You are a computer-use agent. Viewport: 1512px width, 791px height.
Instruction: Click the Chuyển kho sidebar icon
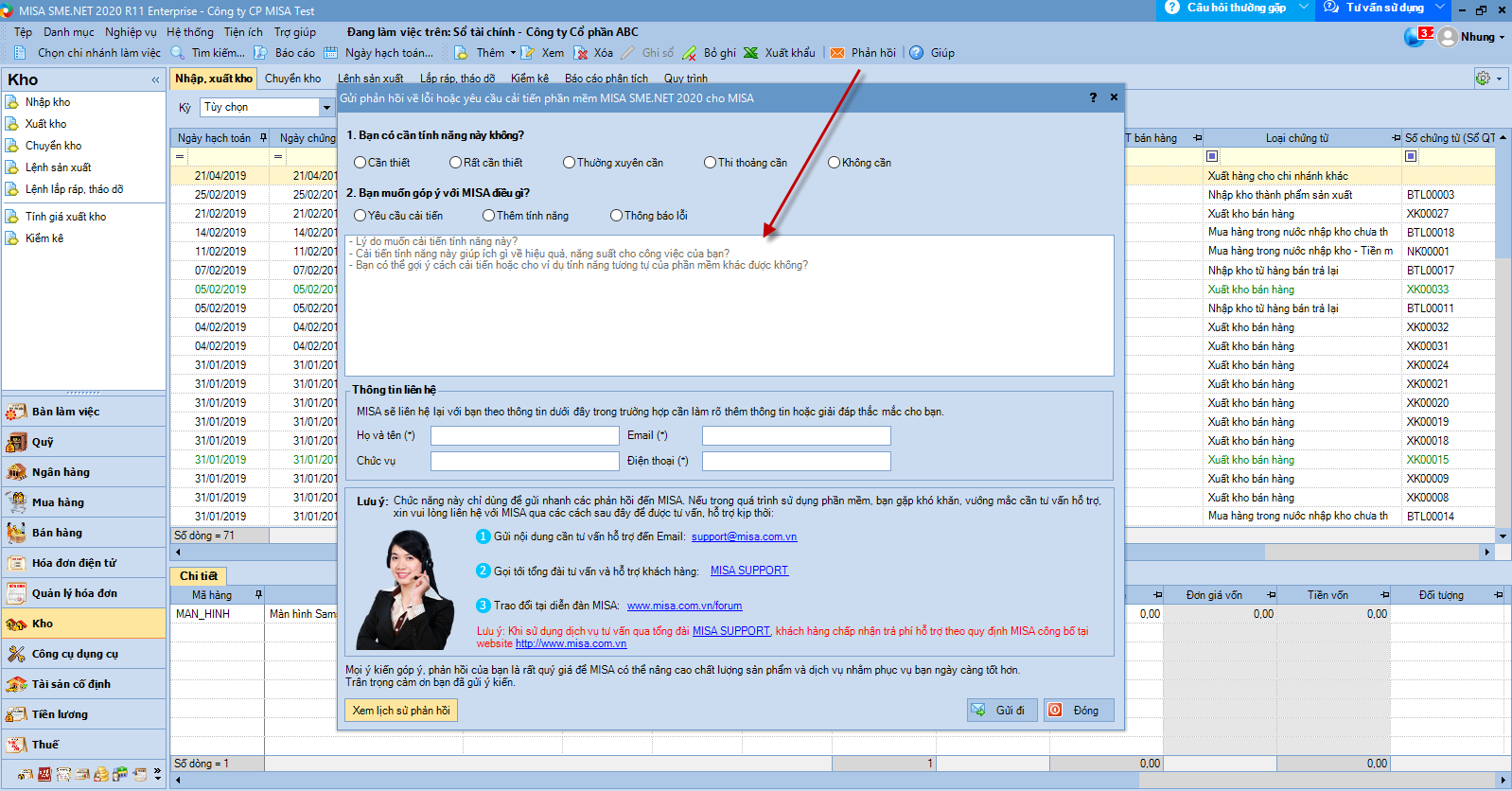click(x=12, y=146)
